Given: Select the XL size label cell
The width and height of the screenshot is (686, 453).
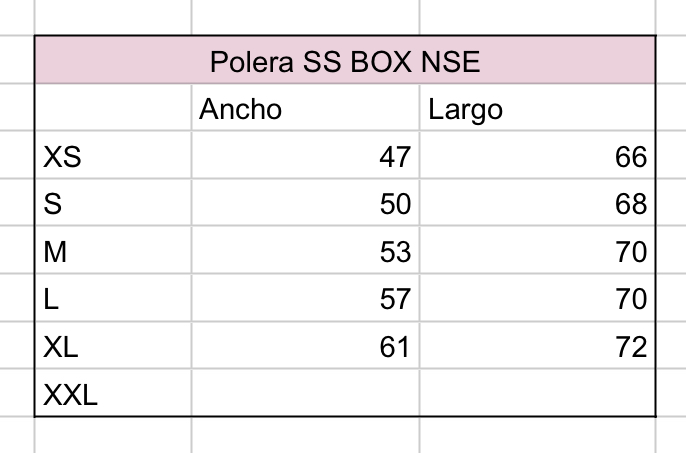Looking at the screenshot, I should [x=113, y=347].
